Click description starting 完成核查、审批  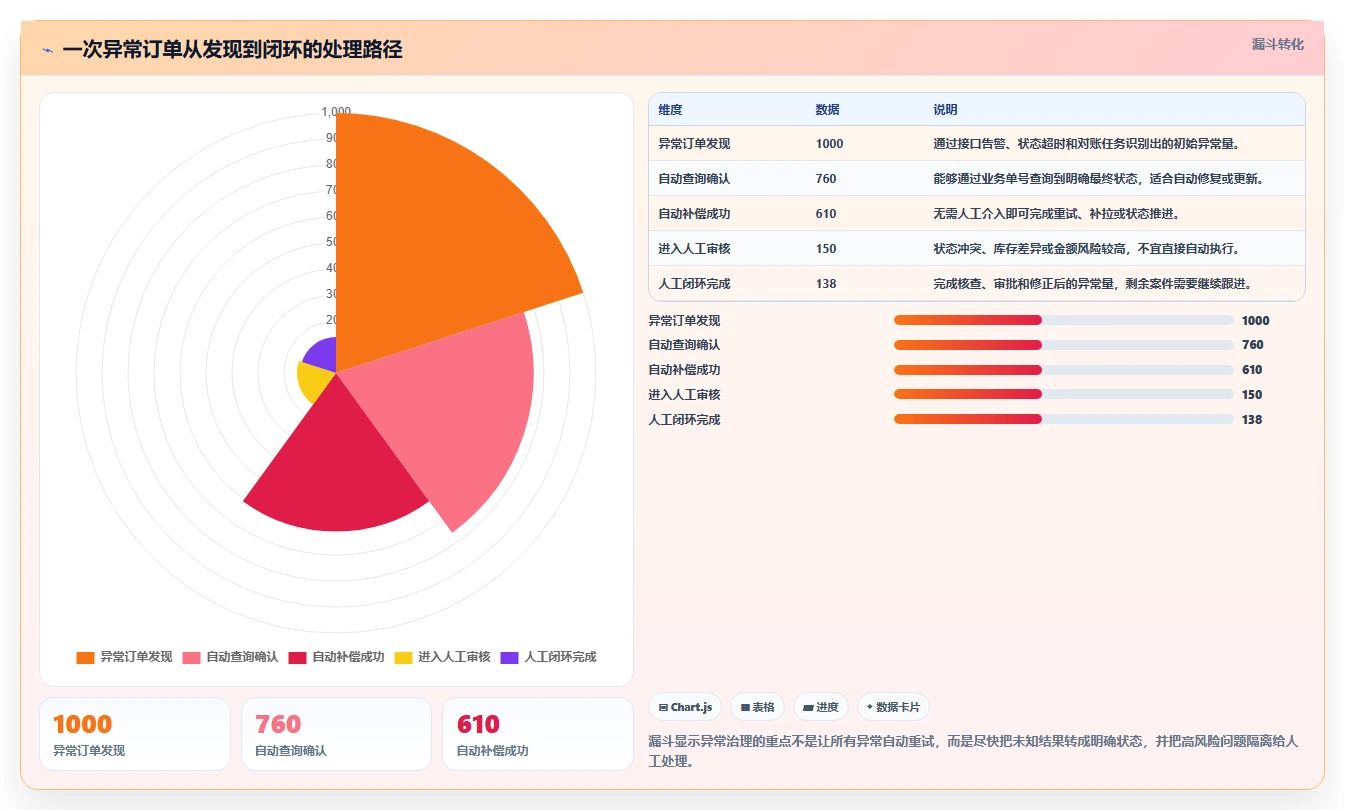[x=1093, y=284]
